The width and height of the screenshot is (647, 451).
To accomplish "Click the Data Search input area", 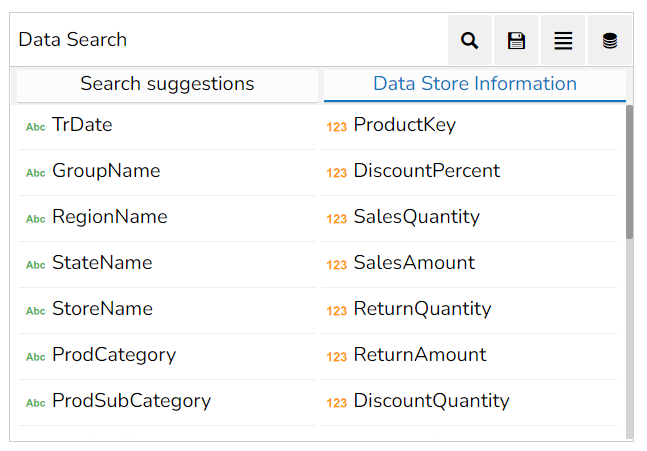I will [229, 40].
